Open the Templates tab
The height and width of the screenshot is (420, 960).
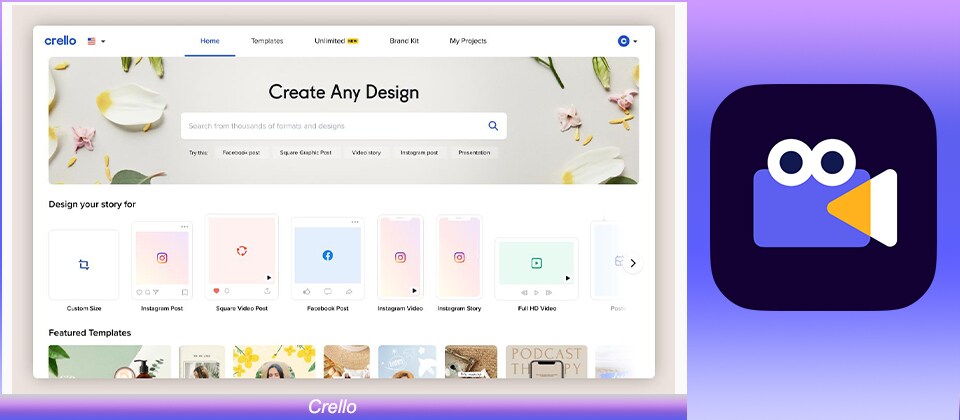267,41
